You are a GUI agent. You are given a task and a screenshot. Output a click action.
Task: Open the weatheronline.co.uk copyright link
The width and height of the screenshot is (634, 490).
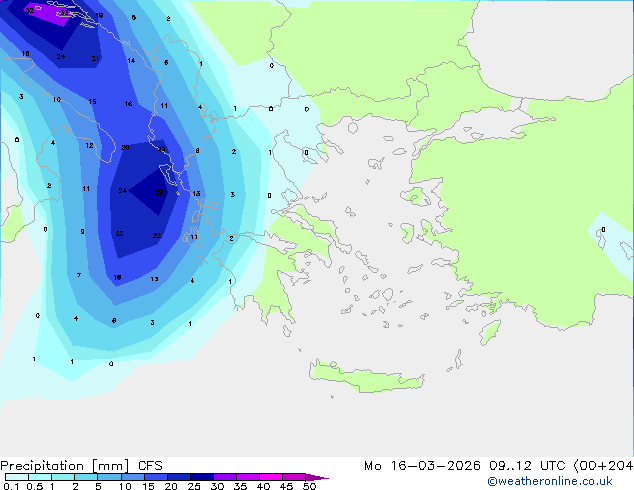pyautogui.click(x=550, y=481)
